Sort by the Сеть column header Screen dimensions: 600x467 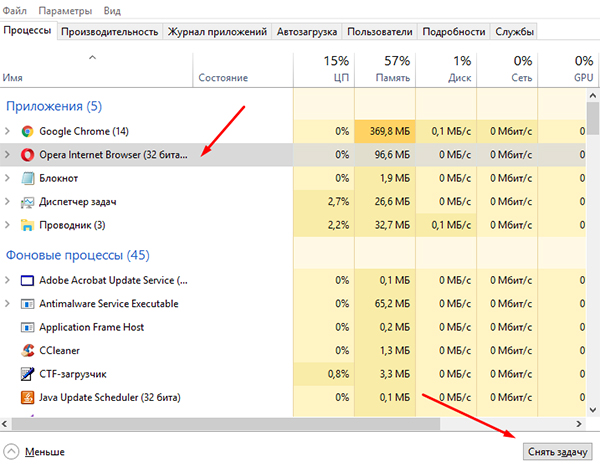[507, 70]
